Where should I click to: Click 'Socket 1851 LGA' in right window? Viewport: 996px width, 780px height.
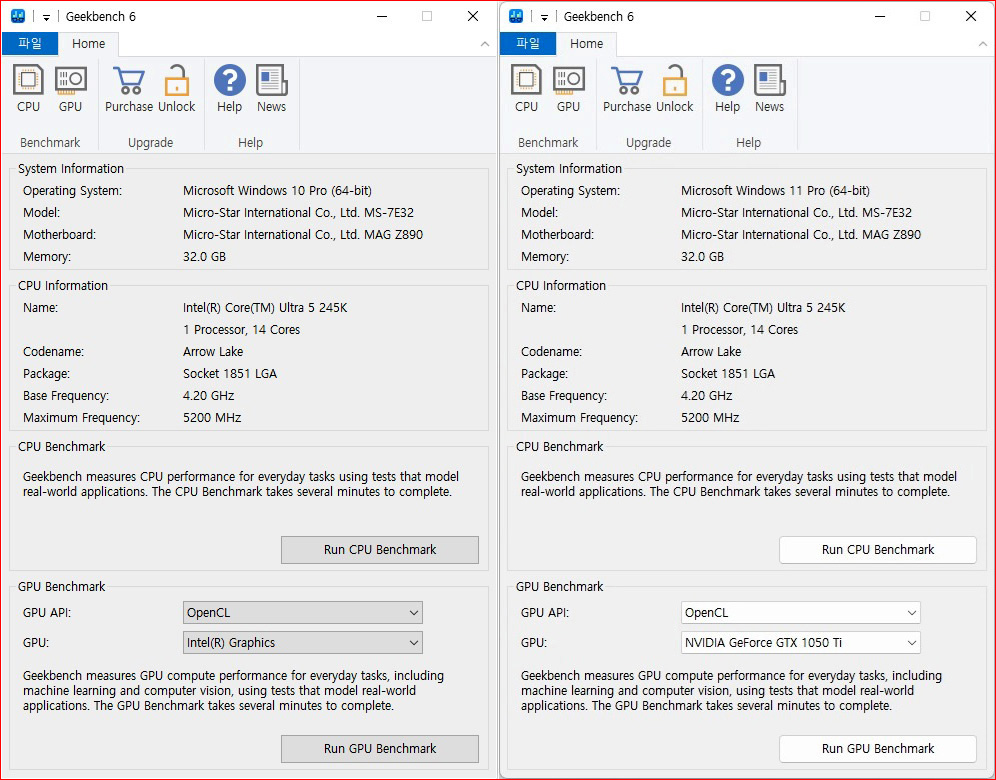(728, 373)
